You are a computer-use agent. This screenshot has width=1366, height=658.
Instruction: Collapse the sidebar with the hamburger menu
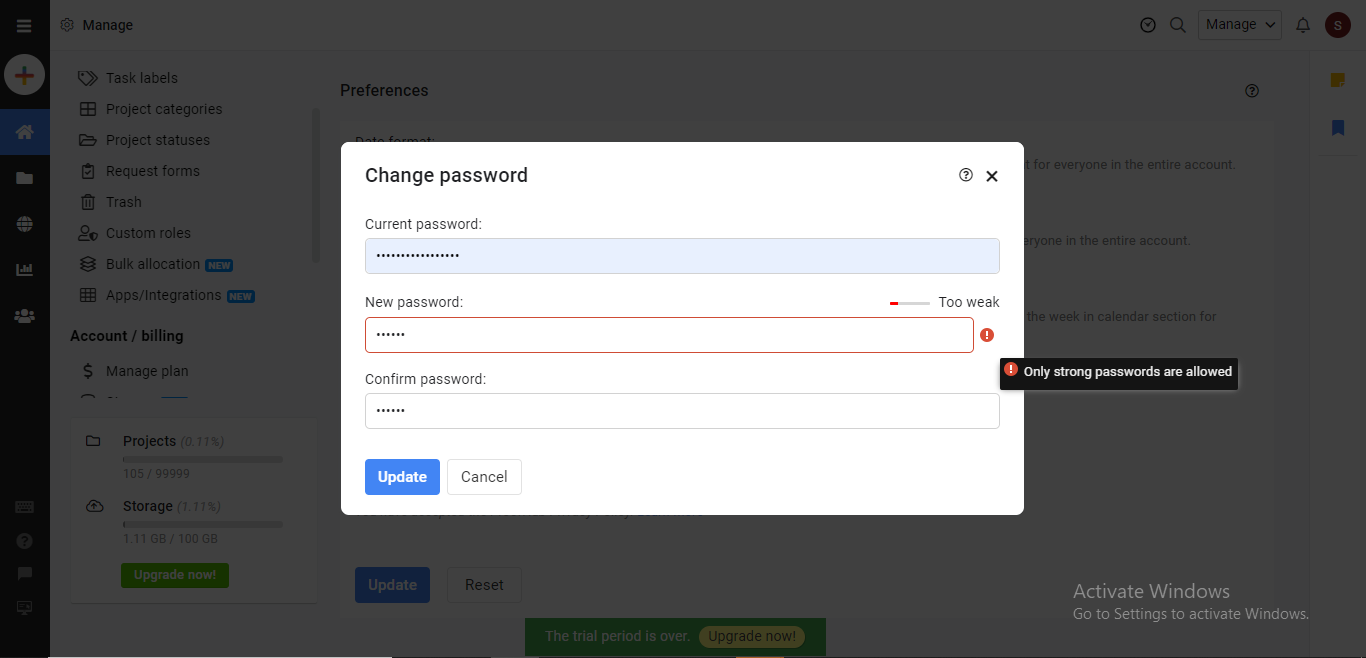coord(24,24)
